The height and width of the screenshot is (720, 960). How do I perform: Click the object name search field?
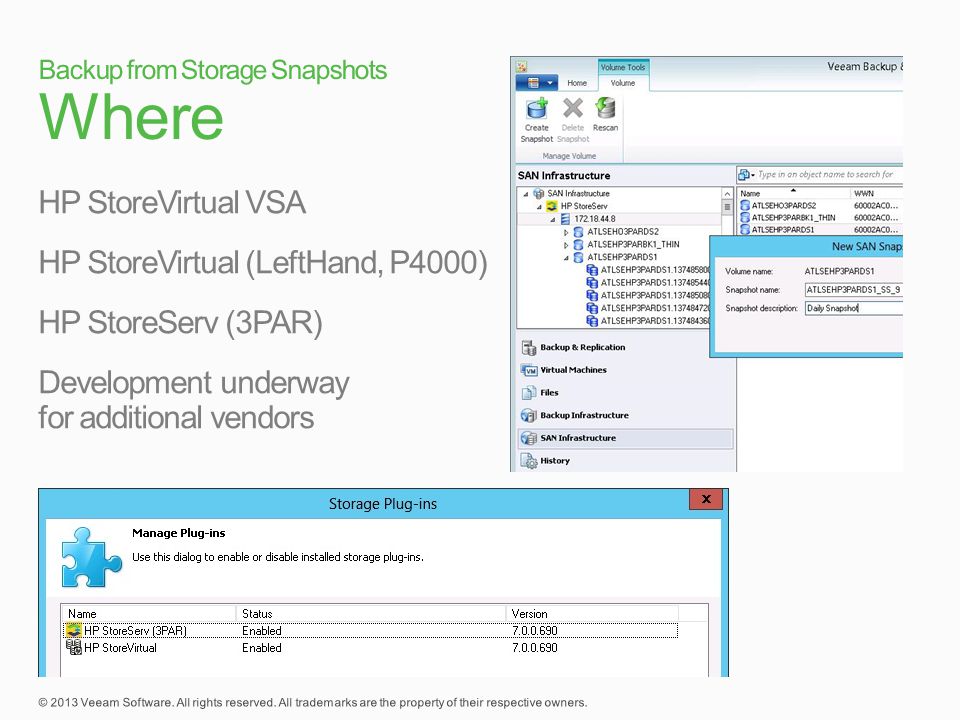tap(829, 174)
